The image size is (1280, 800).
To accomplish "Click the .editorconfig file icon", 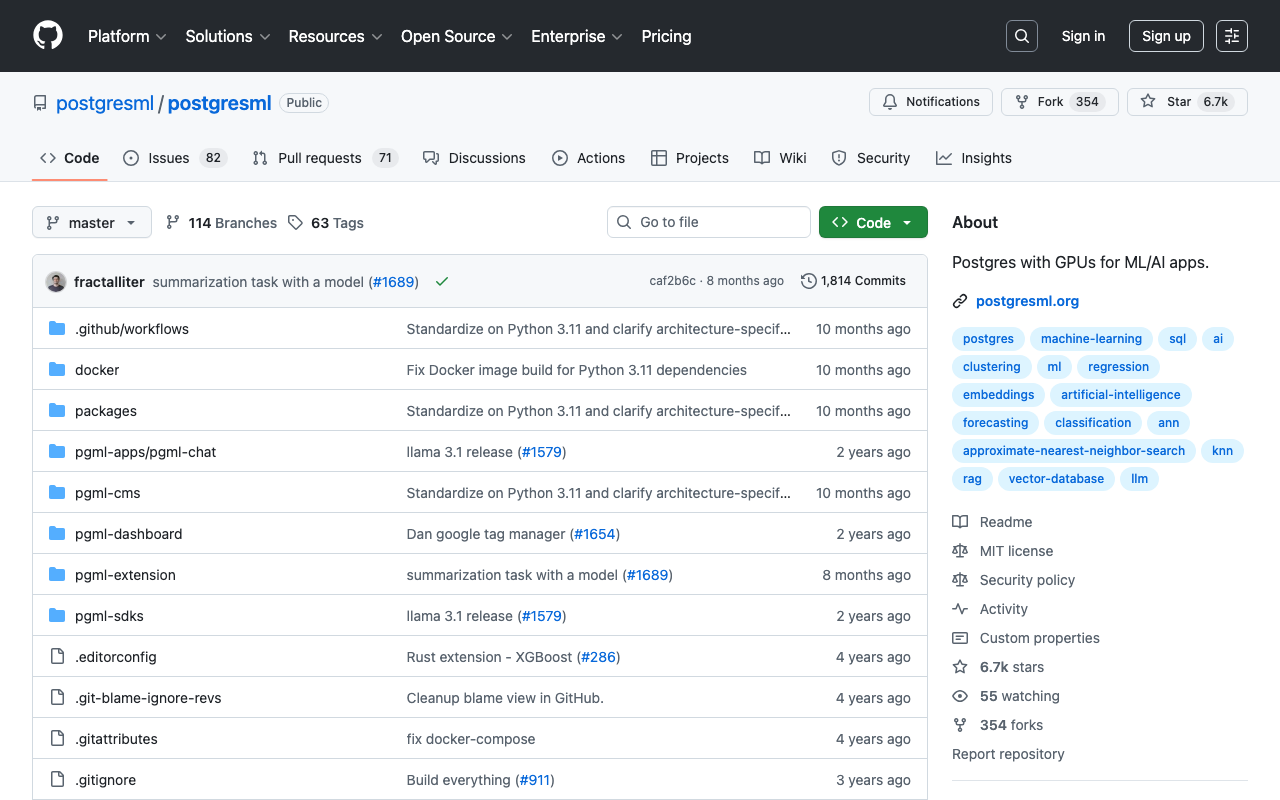I will (57, 657).
